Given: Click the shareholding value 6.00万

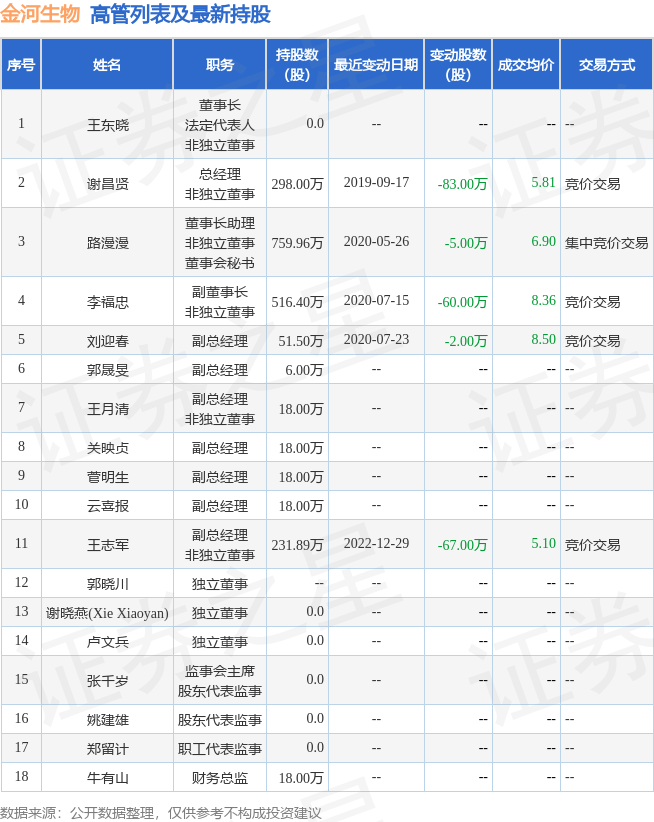Looking at the screenshot, I should (304, 370).
